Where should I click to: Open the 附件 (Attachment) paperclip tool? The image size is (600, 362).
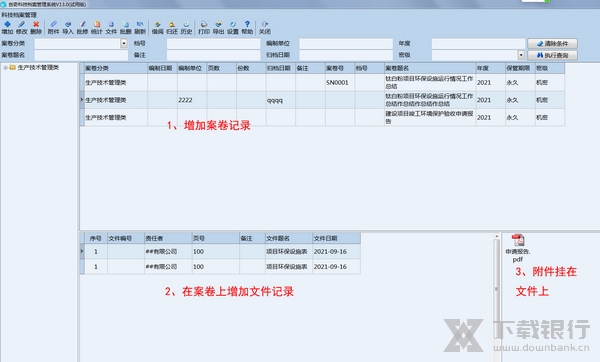(x=53, y=28)
